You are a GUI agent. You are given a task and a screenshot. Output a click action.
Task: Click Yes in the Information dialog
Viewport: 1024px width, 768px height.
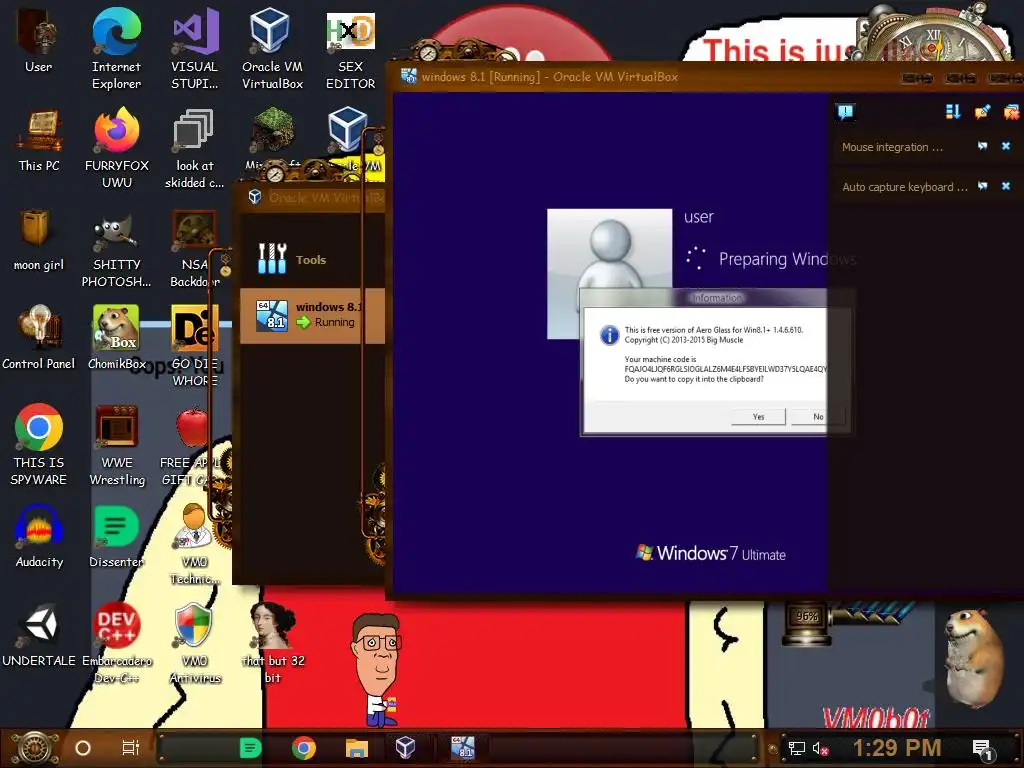coord(758,417)
